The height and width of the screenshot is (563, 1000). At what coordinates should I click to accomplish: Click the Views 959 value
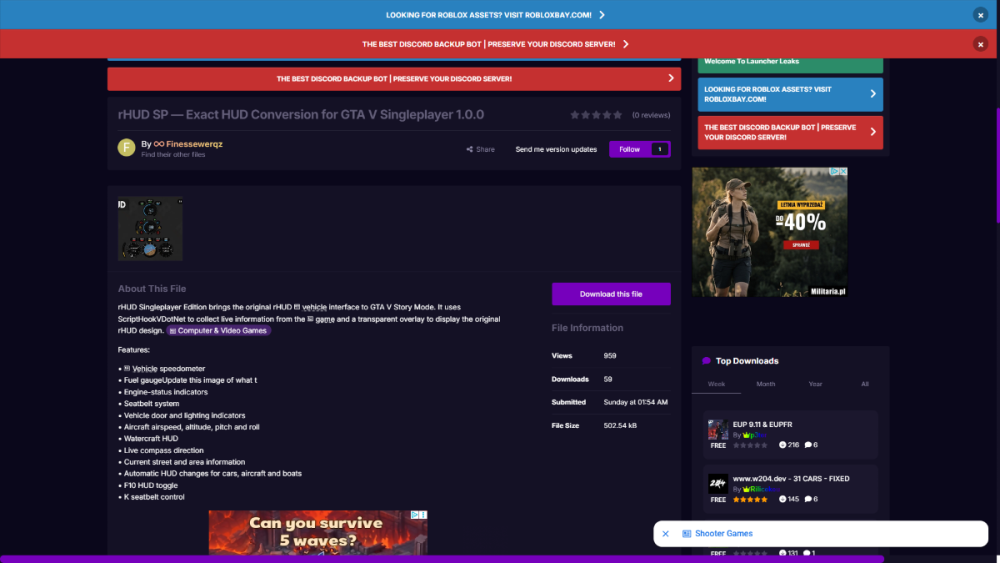pos(610,356)
